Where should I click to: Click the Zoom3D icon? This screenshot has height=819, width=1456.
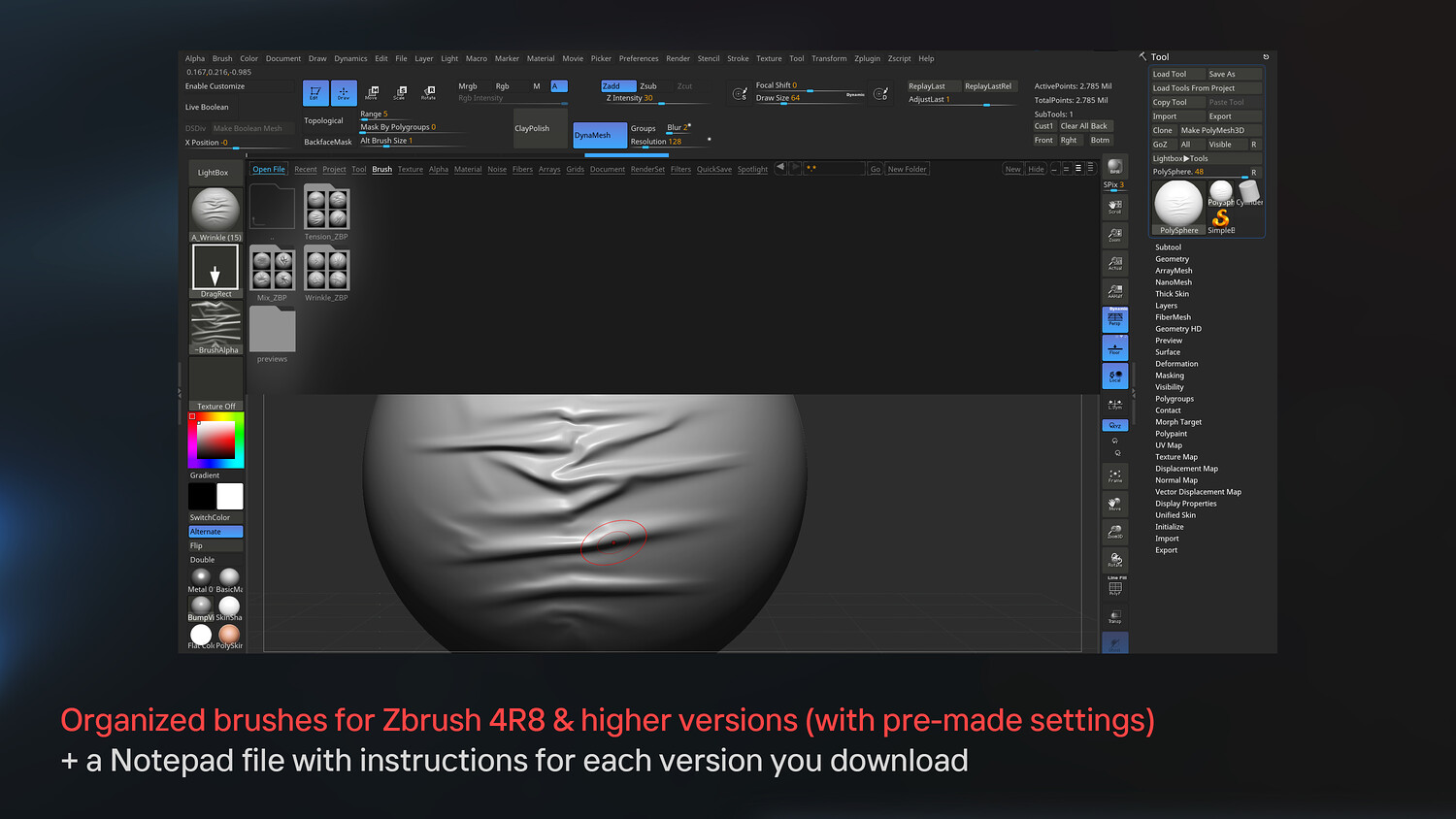[1115, 532]
